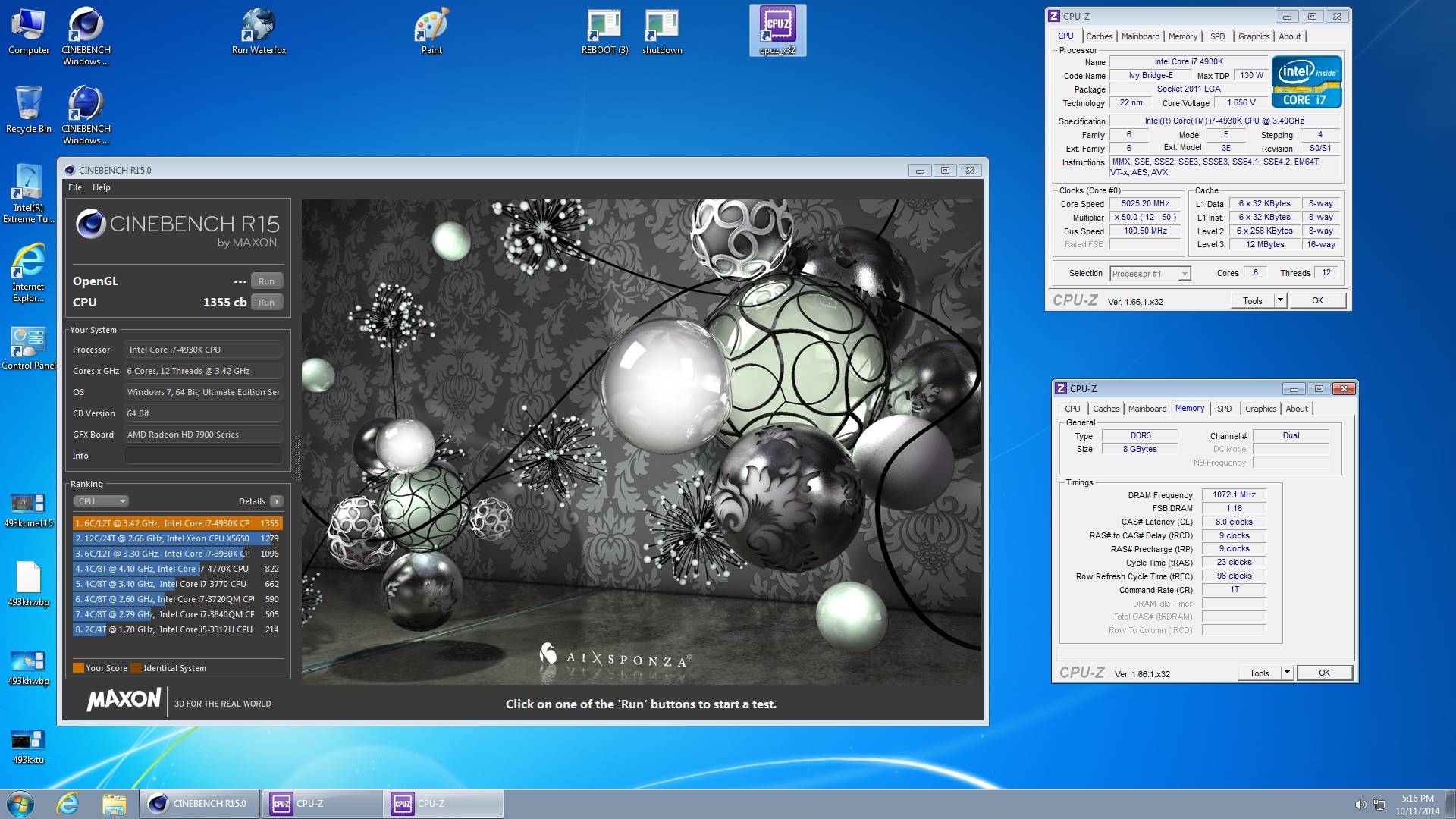Launch Run Waterfox desktop shortcut

point(259,31)
